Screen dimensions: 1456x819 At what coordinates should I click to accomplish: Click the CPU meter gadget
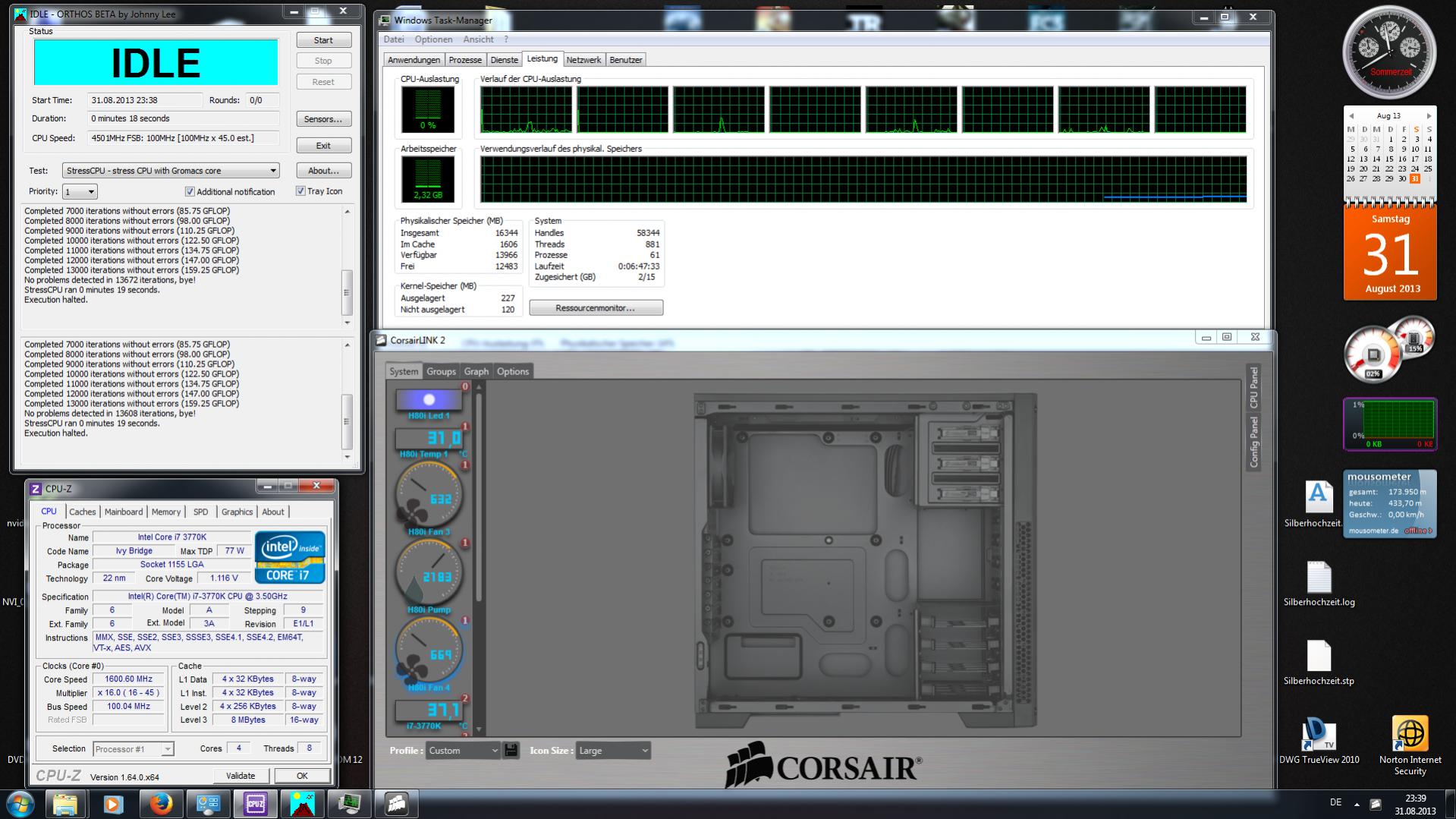point(1373,354)
